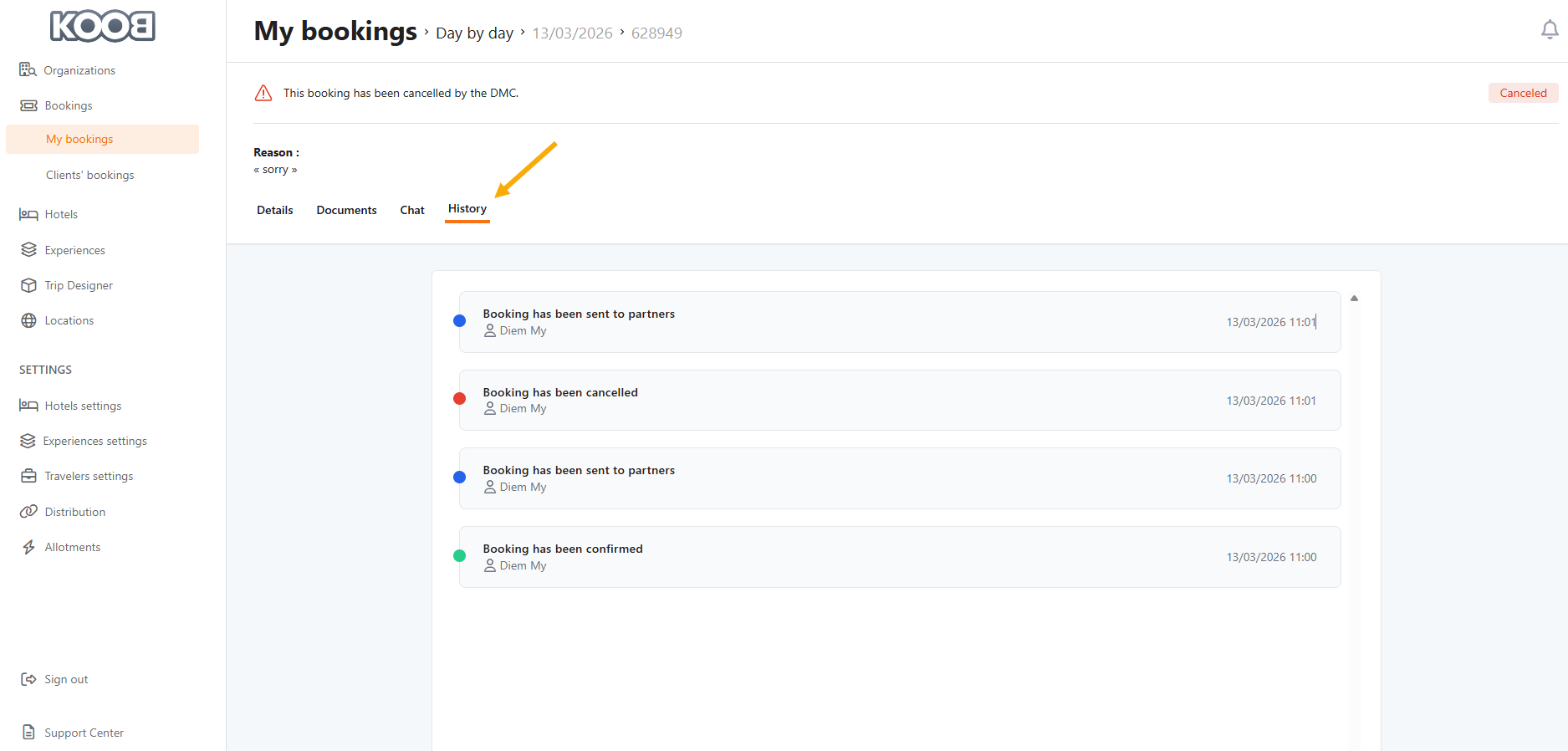This screenshot has height=751, width=1568.
Task: Click the Allotments lightning icon
Action: pos(28,547)
